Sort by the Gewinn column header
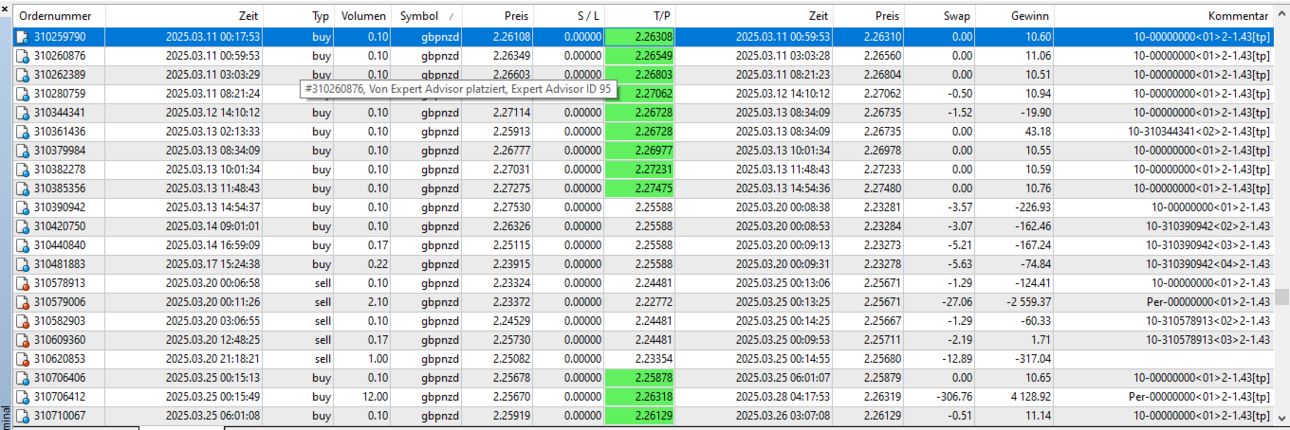Viewport: 1290px width, 430px height. point(1014,17)
